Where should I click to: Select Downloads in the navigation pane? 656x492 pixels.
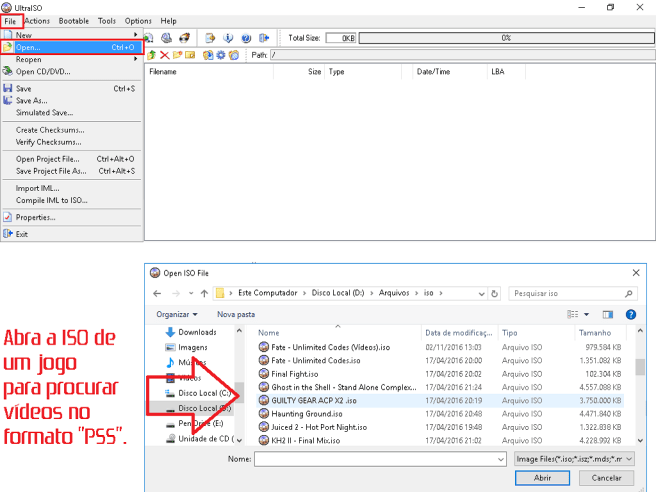196,332
